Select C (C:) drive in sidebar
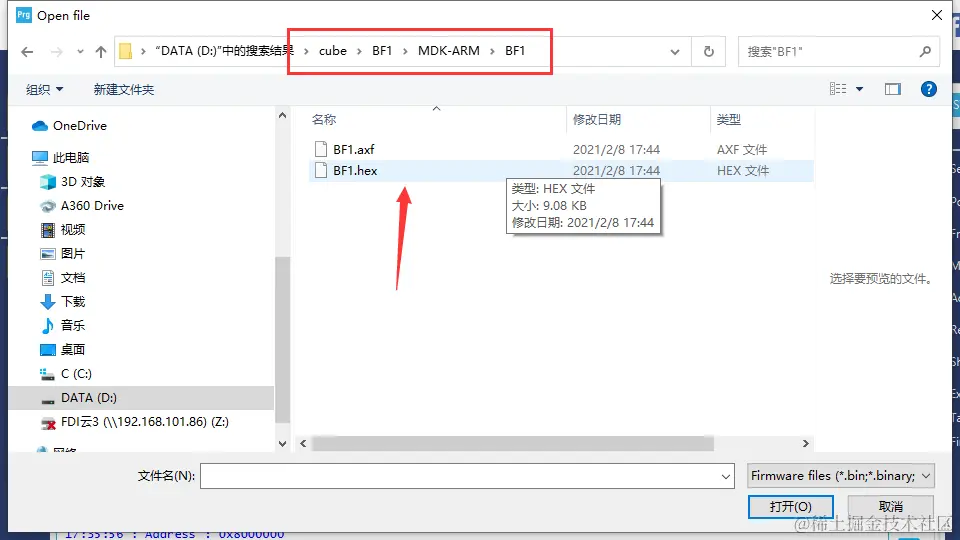This screenshot has width=960, height=540. (x=76, y=373)
